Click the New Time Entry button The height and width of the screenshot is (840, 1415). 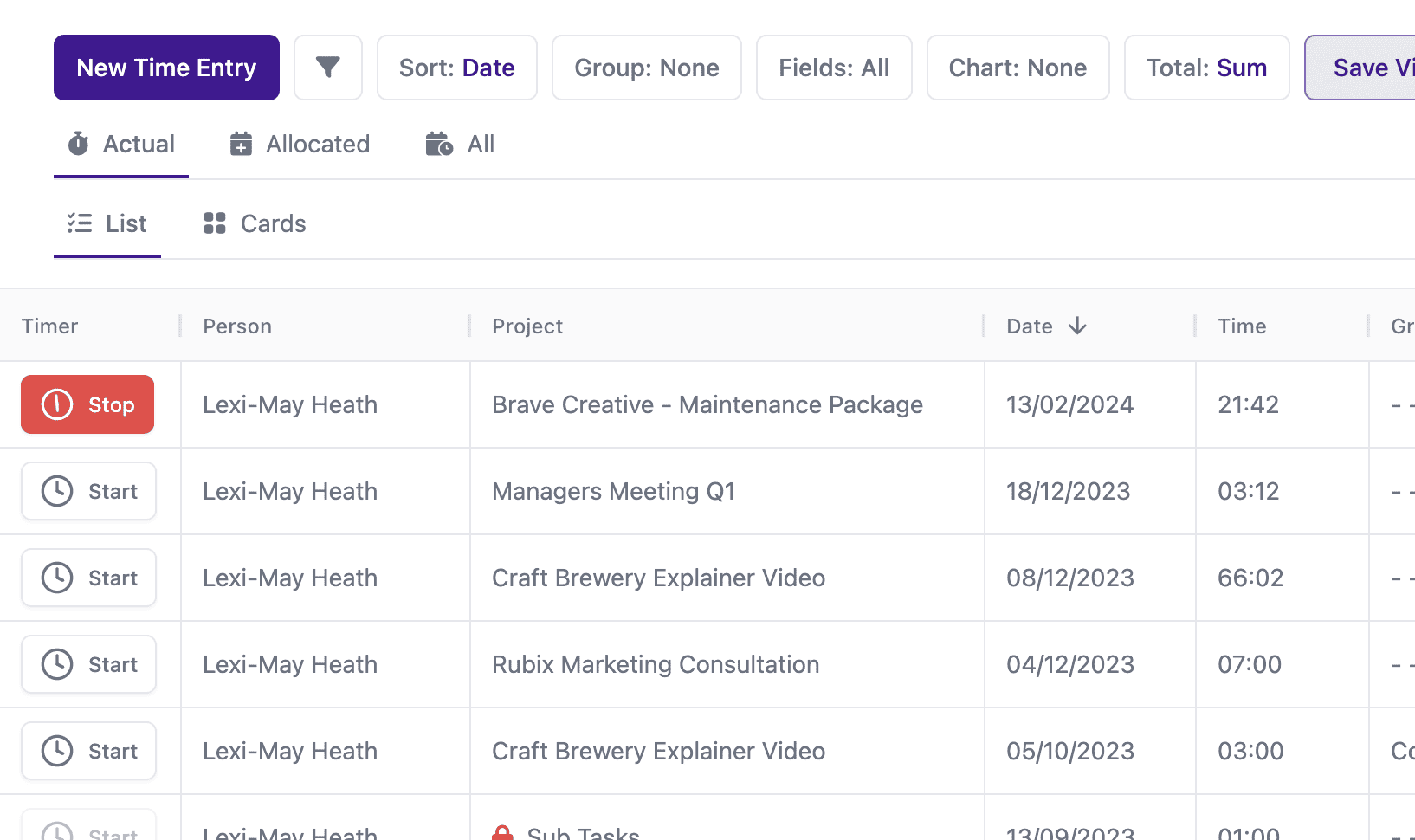166,68
